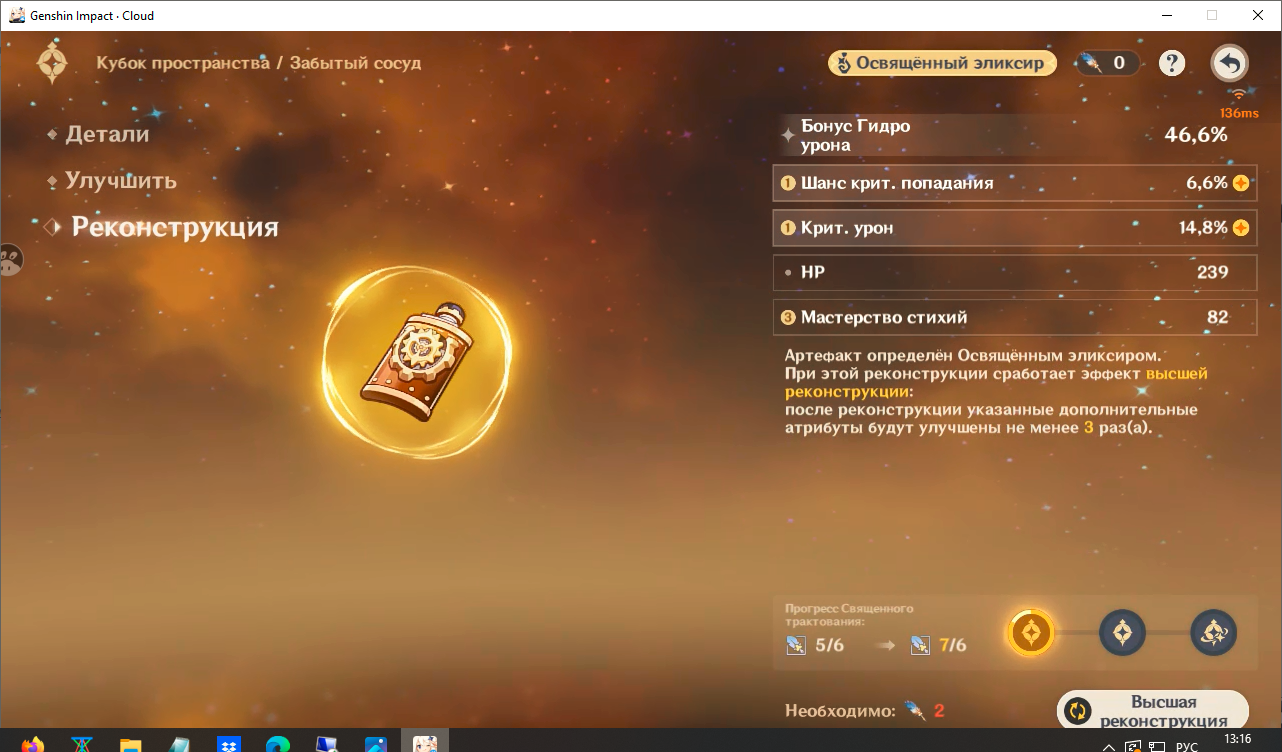Open the Детали tab
The width and height of the screenshot is (1282, 752).
click(107, 134)
